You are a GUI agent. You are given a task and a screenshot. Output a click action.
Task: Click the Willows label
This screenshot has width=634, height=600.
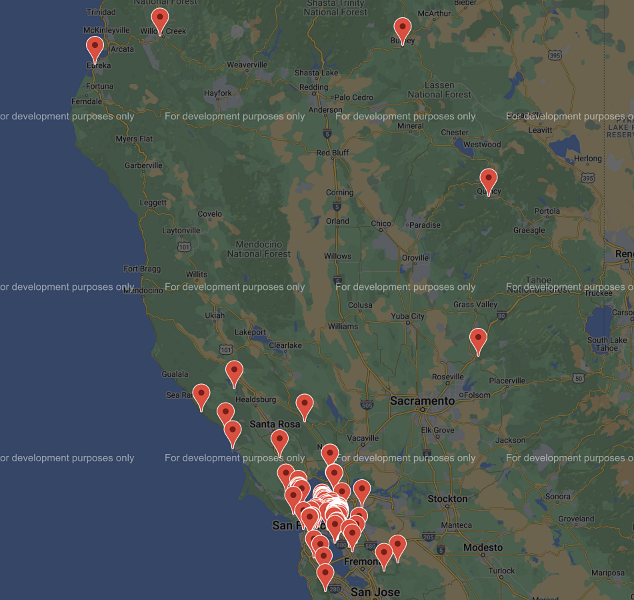tap(337, 256)
